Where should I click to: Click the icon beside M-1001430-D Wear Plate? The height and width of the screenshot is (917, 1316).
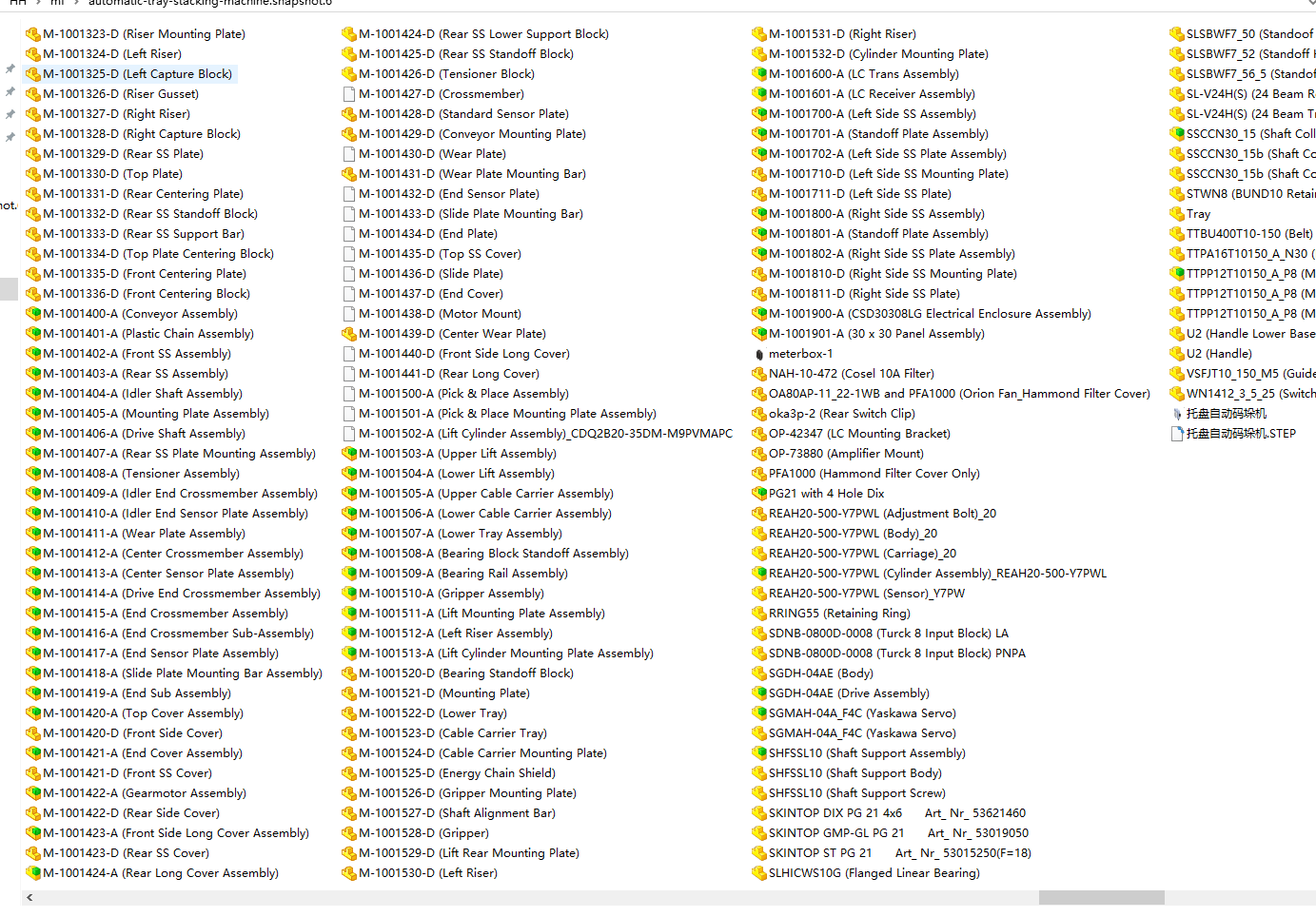coord(349,154)
